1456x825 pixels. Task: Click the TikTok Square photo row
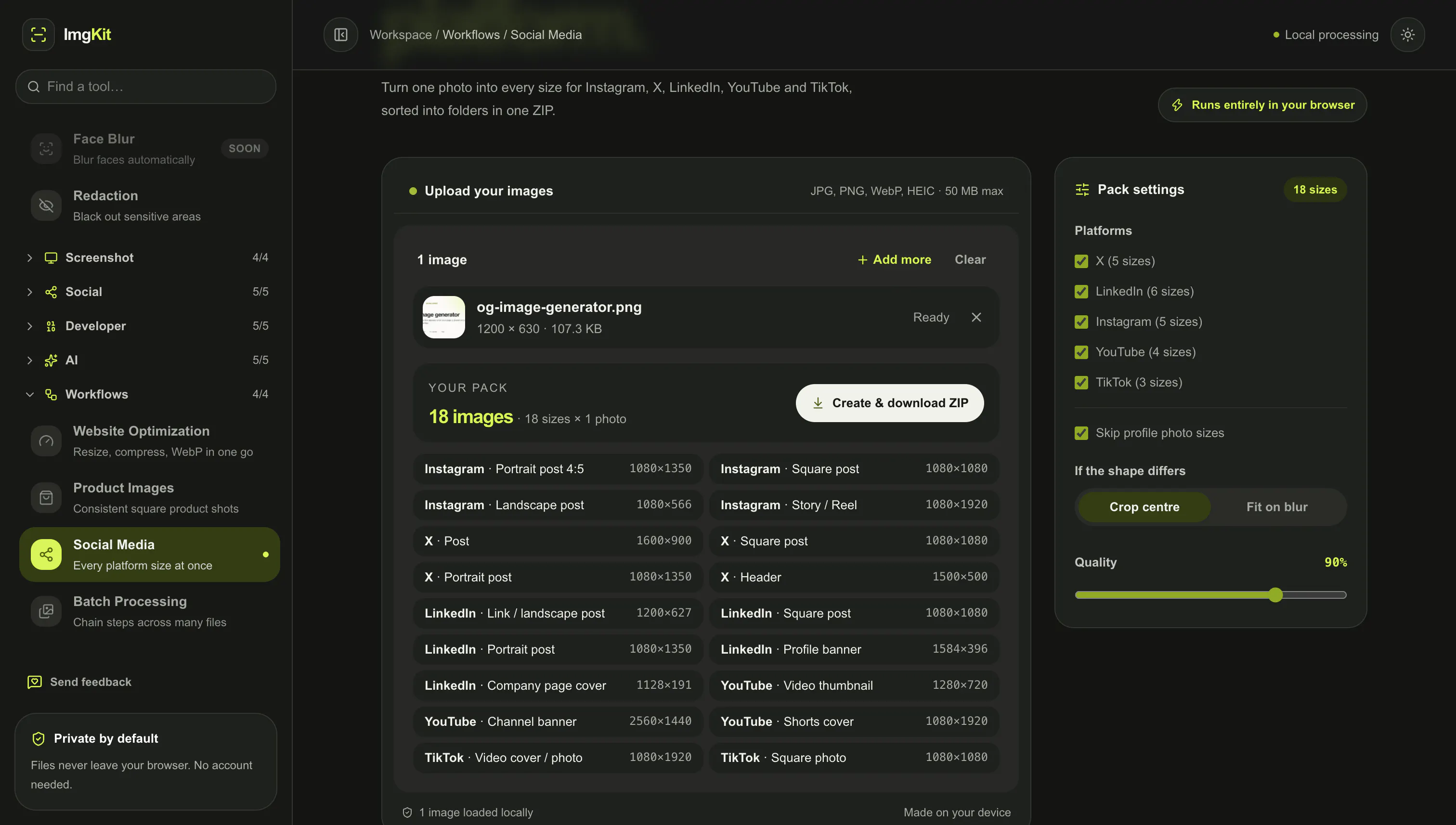pyautogui.click(x=853, y=757)
